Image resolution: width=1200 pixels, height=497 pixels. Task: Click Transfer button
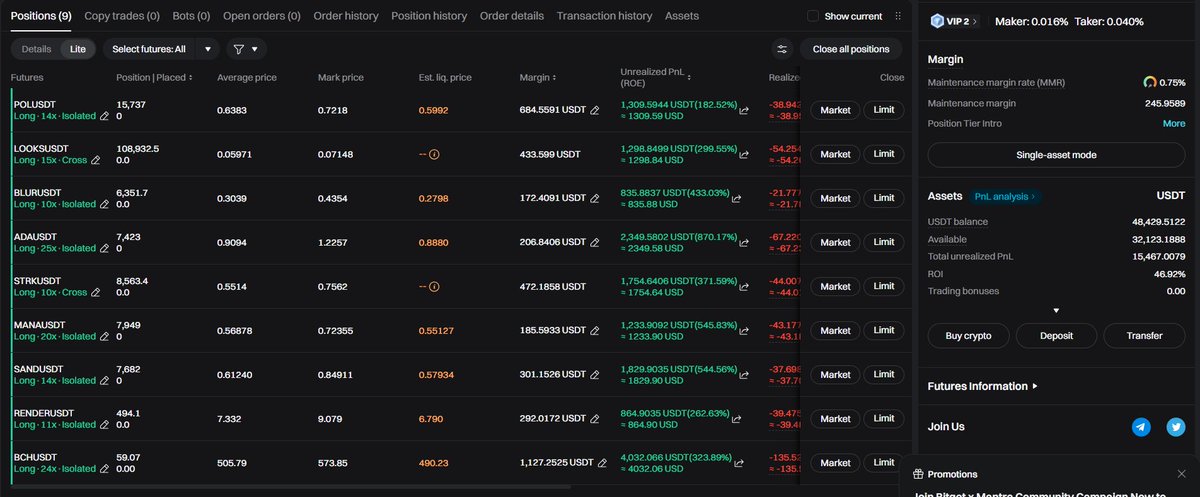click(1144, 336)
